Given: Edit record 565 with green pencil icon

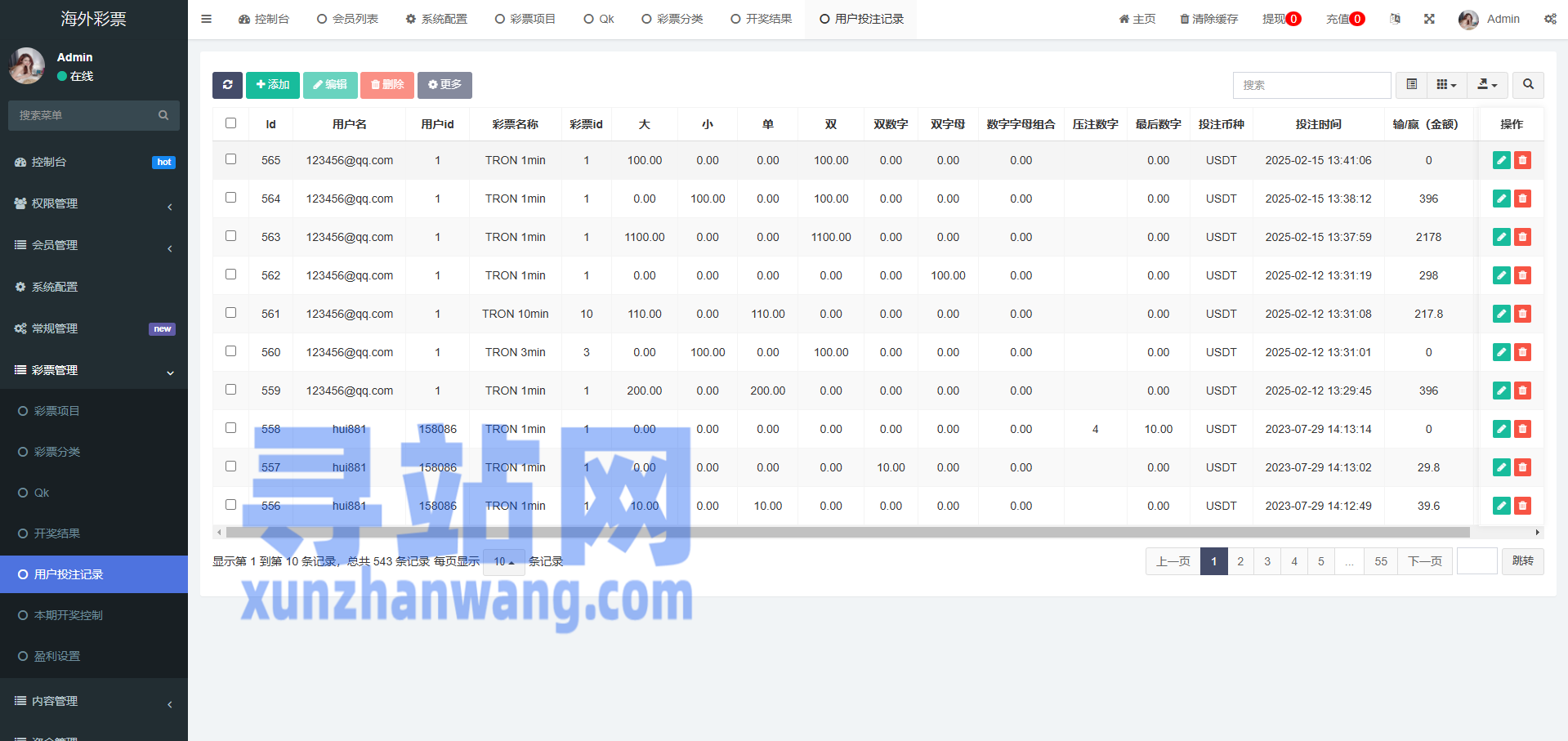Looking at the screenshot, I should tap(1501, 160).
